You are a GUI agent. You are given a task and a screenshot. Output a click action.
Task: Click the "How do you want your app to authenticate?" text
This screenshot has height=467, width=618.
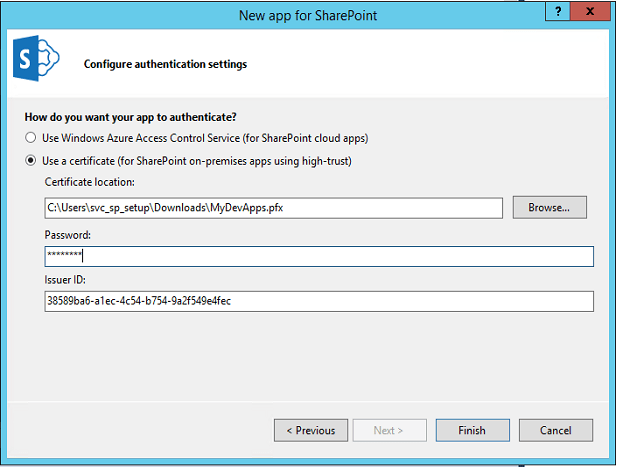pos(130,117)
